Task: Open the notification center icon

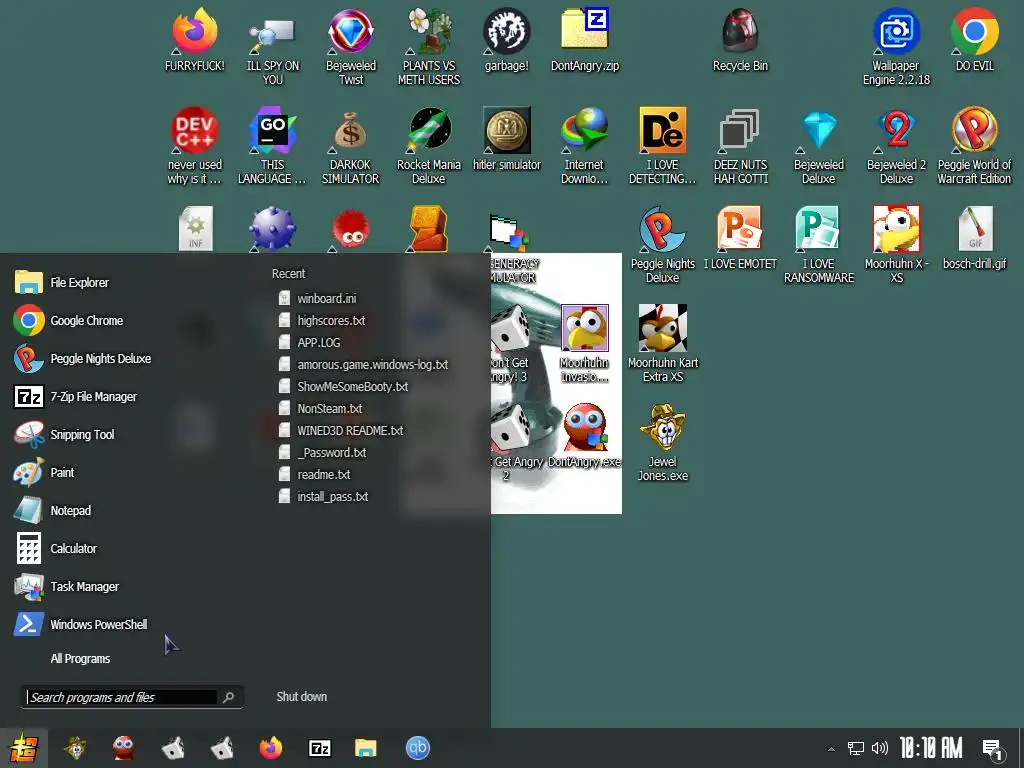Action: point(992,749)
